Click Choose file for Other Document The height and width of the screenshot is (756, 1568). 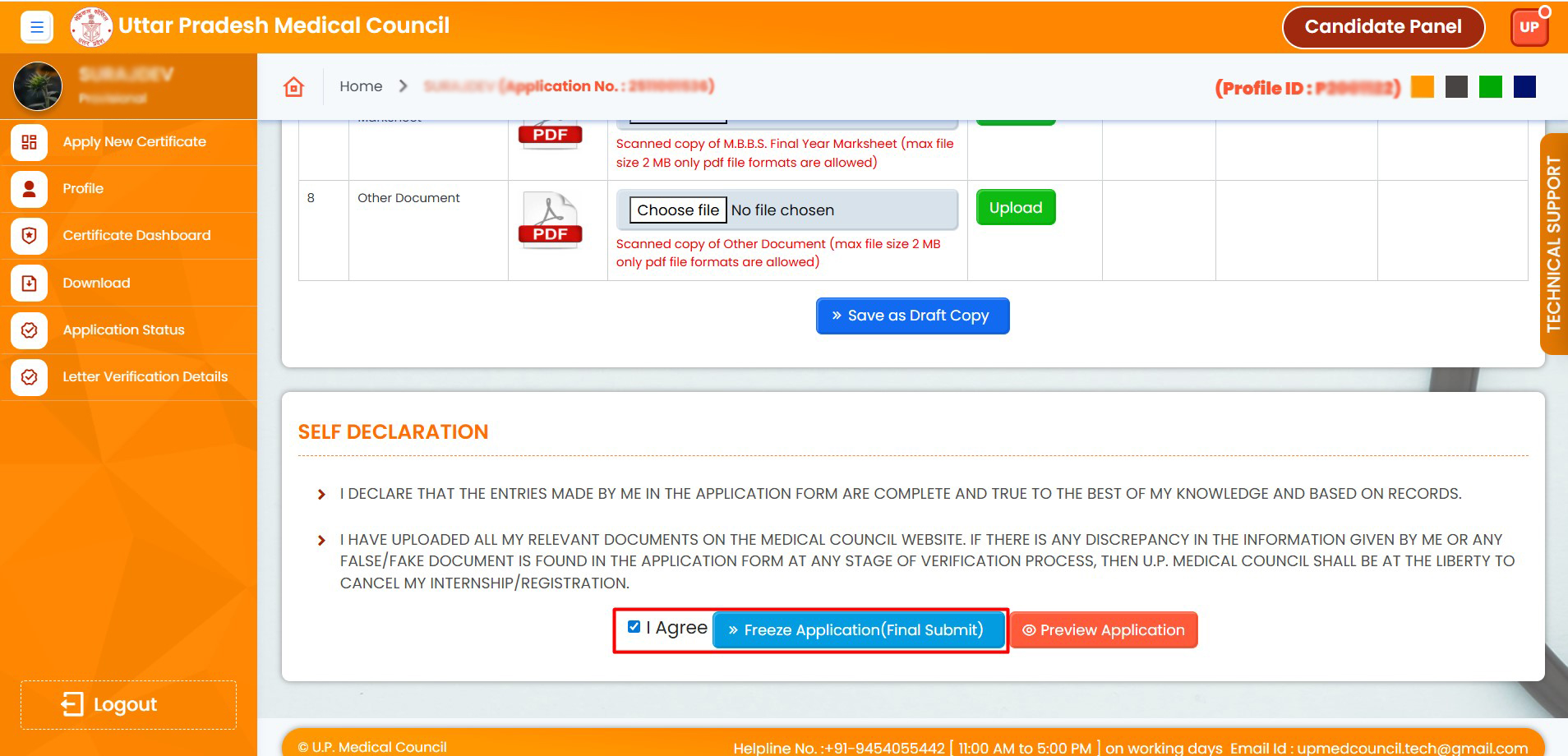click(678, 210)
